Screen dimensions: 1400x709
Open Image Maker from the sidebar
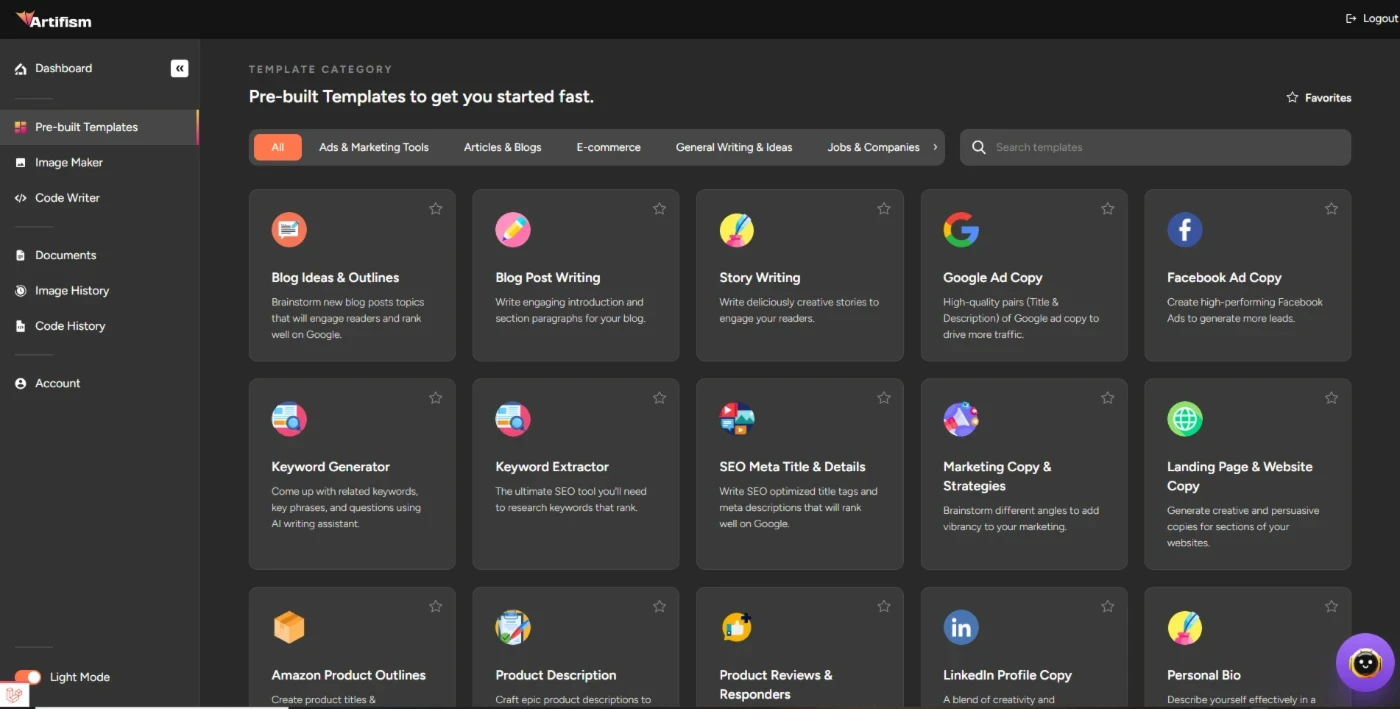click(x=68, y=162)
